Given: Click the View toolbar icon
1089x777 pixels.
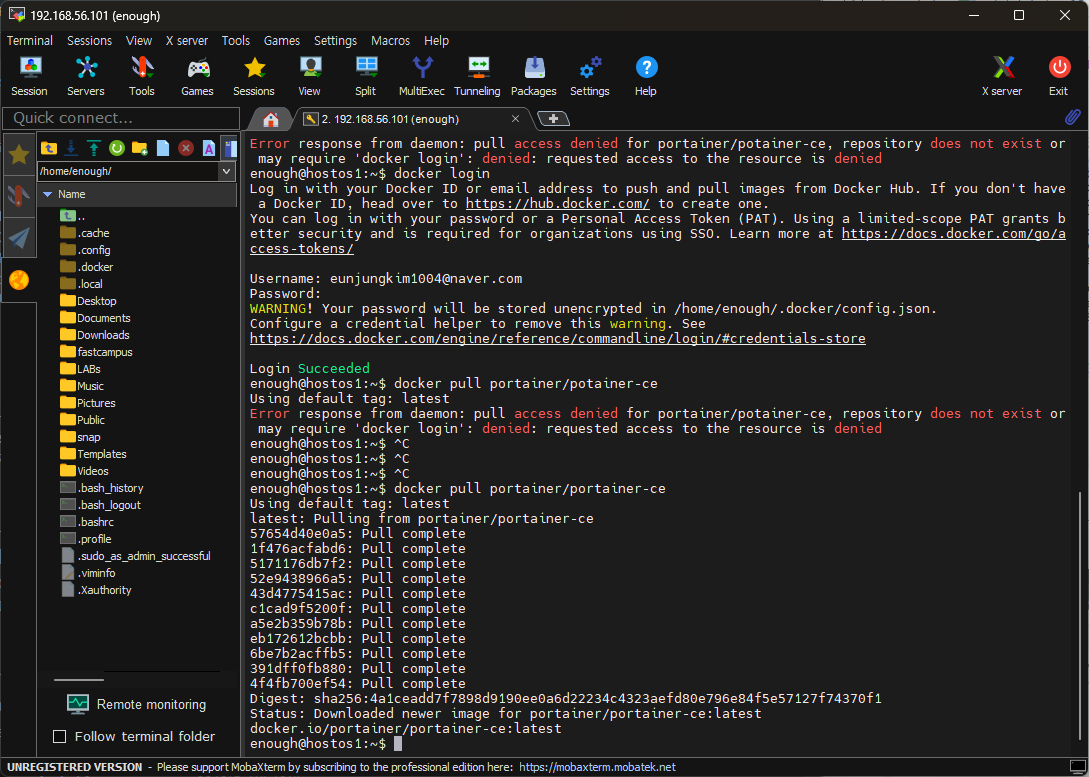Looking at the screenshot, I should (309, 76).
